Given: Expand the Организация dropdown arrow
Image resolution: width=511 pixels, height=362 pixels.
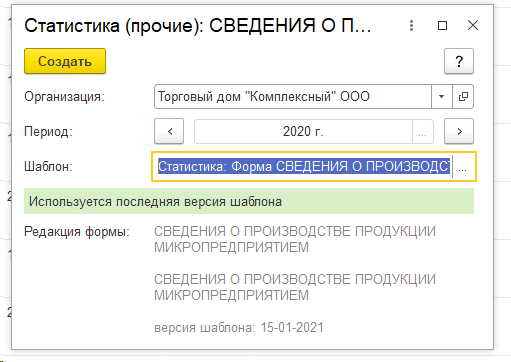Looking at the screenshot, I should [442, 97].
